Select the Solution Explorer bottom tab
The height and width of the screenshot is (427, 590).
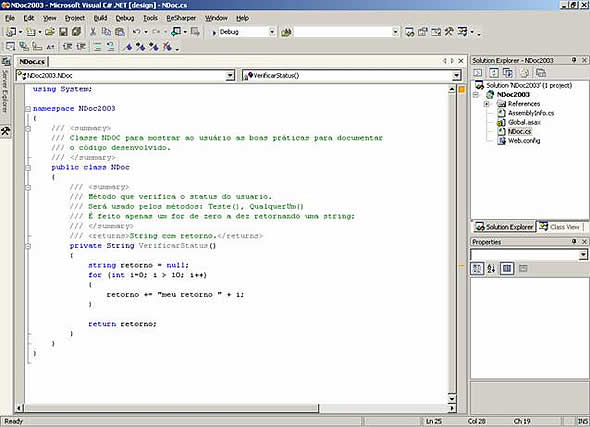tap(504, 227)
